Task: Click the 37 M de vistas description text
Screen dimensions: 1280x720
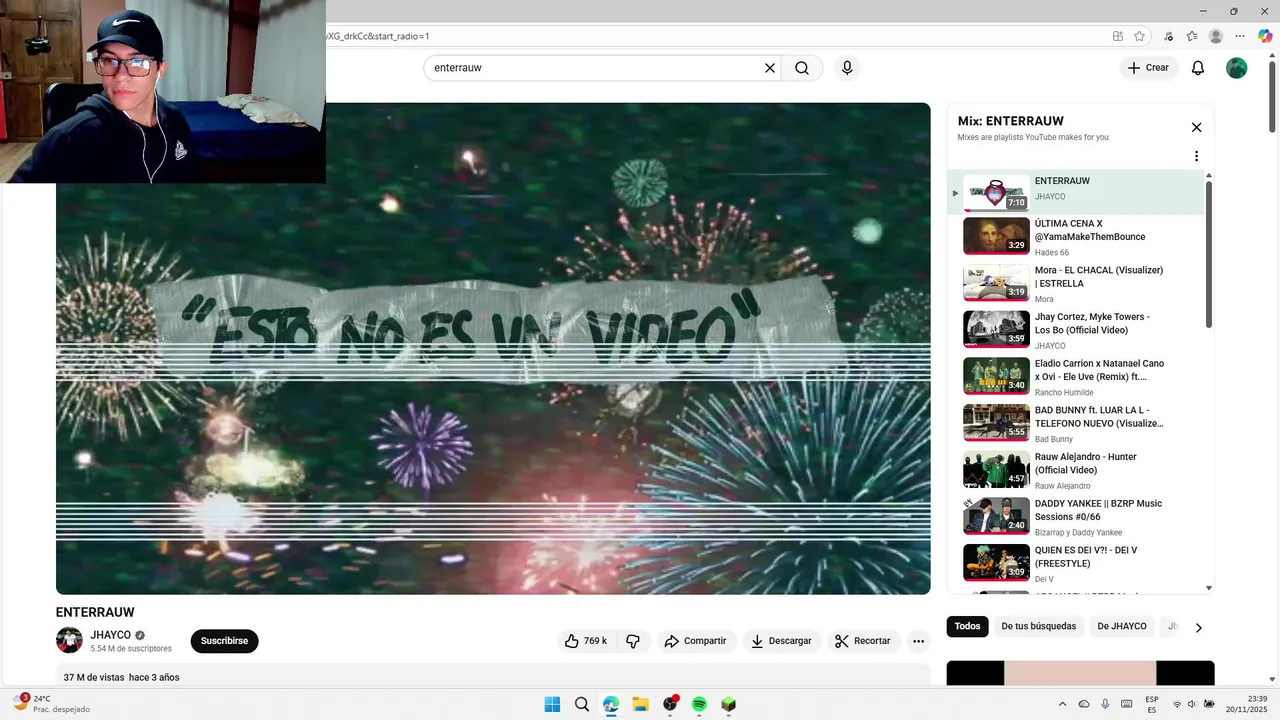Action: (x=121, y=677)
